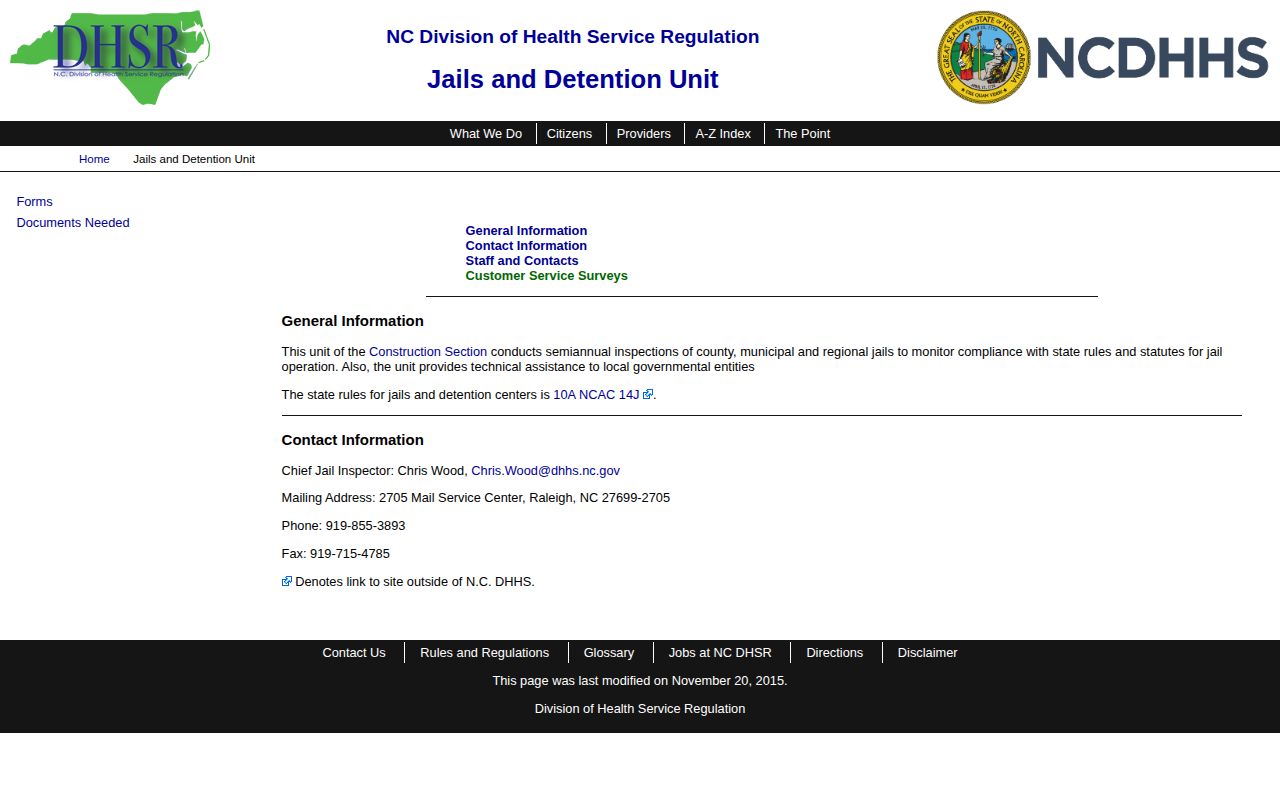Click the Fax: 919-715-4785 text
The image size is (1280, 800).
[336, 554]
